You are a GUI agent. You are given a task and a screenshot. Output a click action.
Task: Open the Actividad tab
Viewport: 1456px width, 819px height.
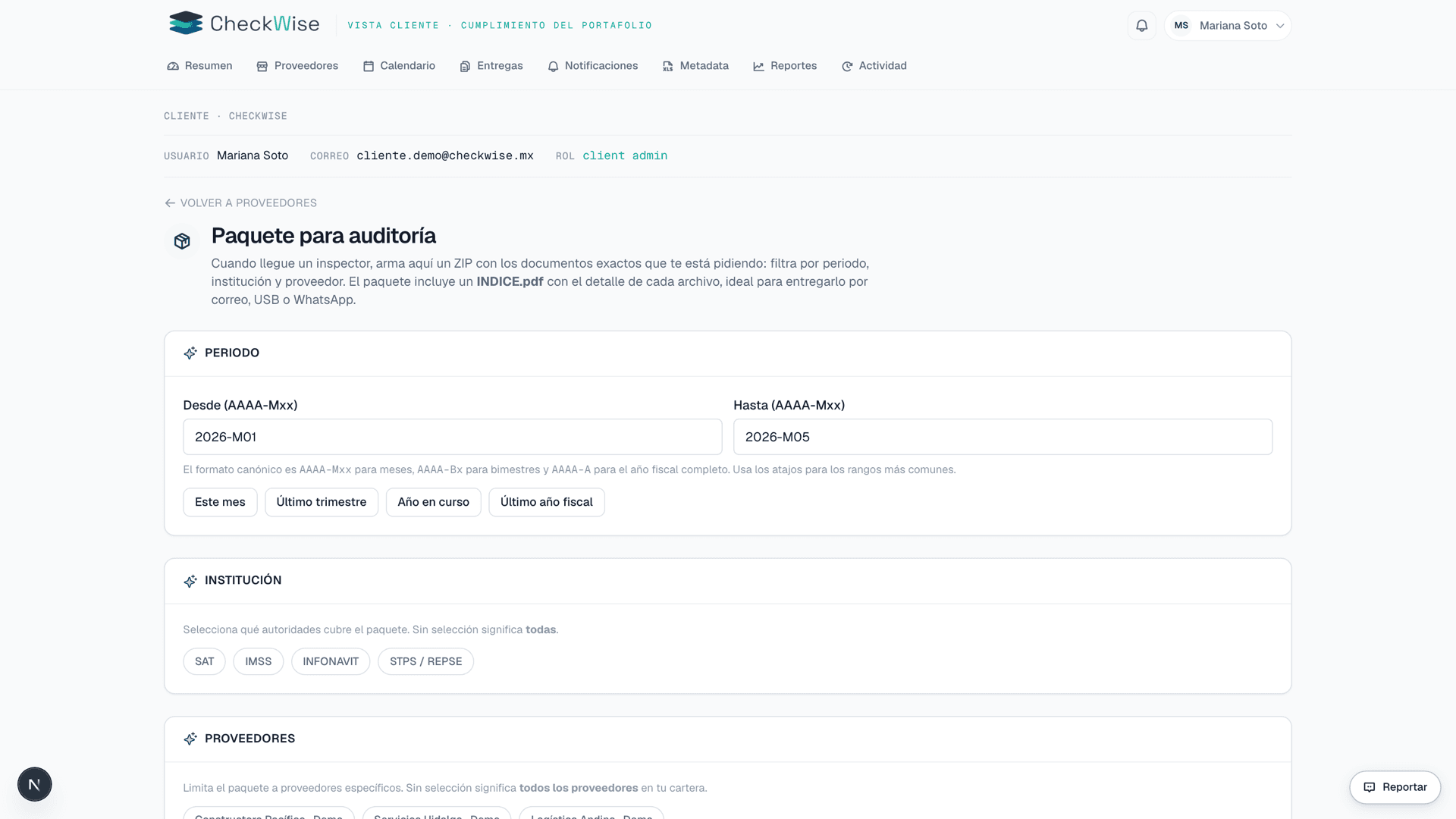pyautogui.click(x=874, y=66)
